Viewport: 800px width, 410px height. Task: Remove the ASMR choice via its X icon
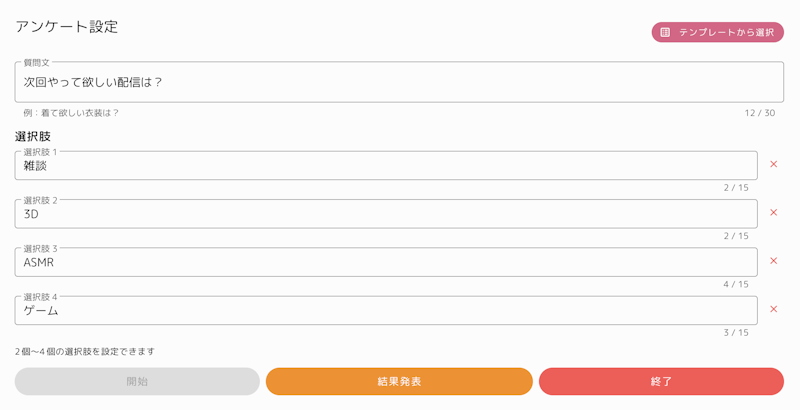pyautogui.click(x=773, y=261)
